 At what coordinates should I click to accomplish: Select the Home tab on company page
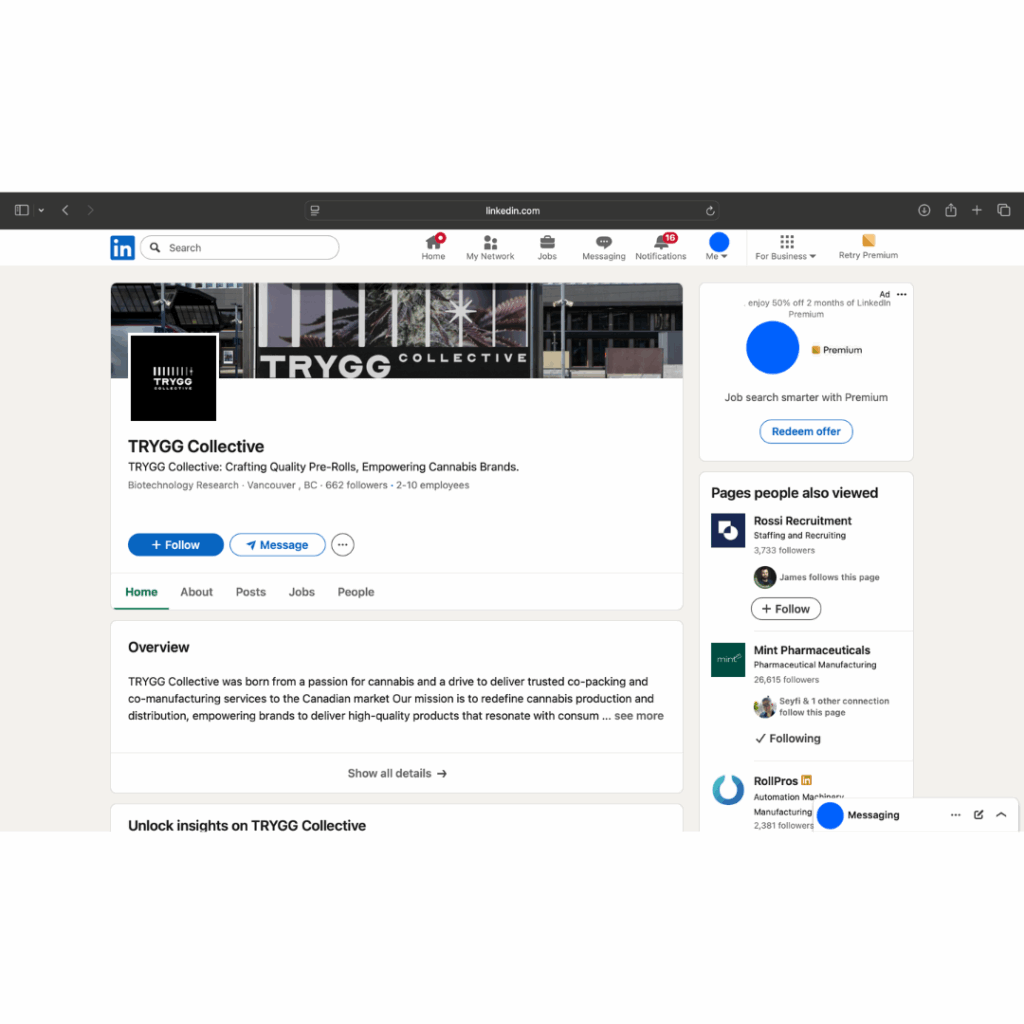pyautogui.click(x=141, y=592)
